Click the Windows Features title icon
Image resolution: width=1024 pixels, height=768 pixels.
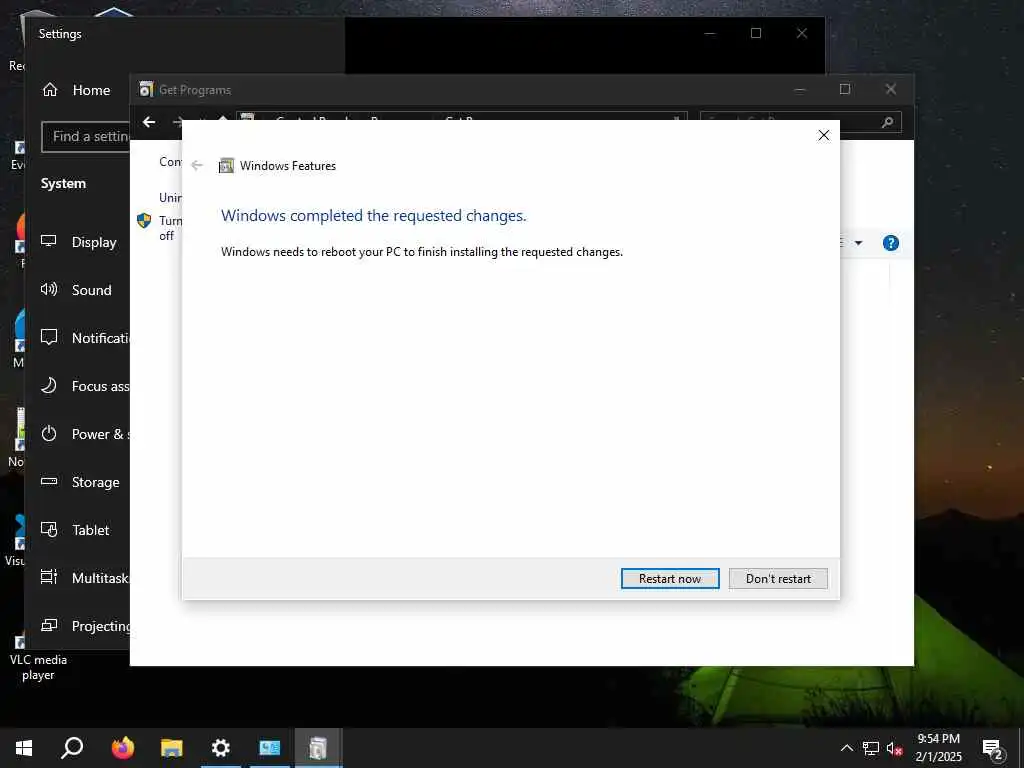tap(226, 166)
